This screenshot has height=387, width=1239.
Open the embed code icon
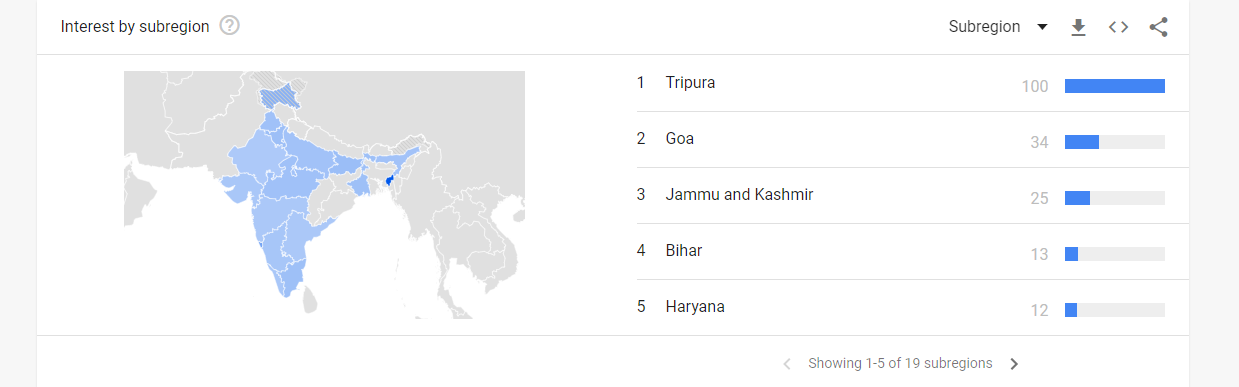(1118, 27)
